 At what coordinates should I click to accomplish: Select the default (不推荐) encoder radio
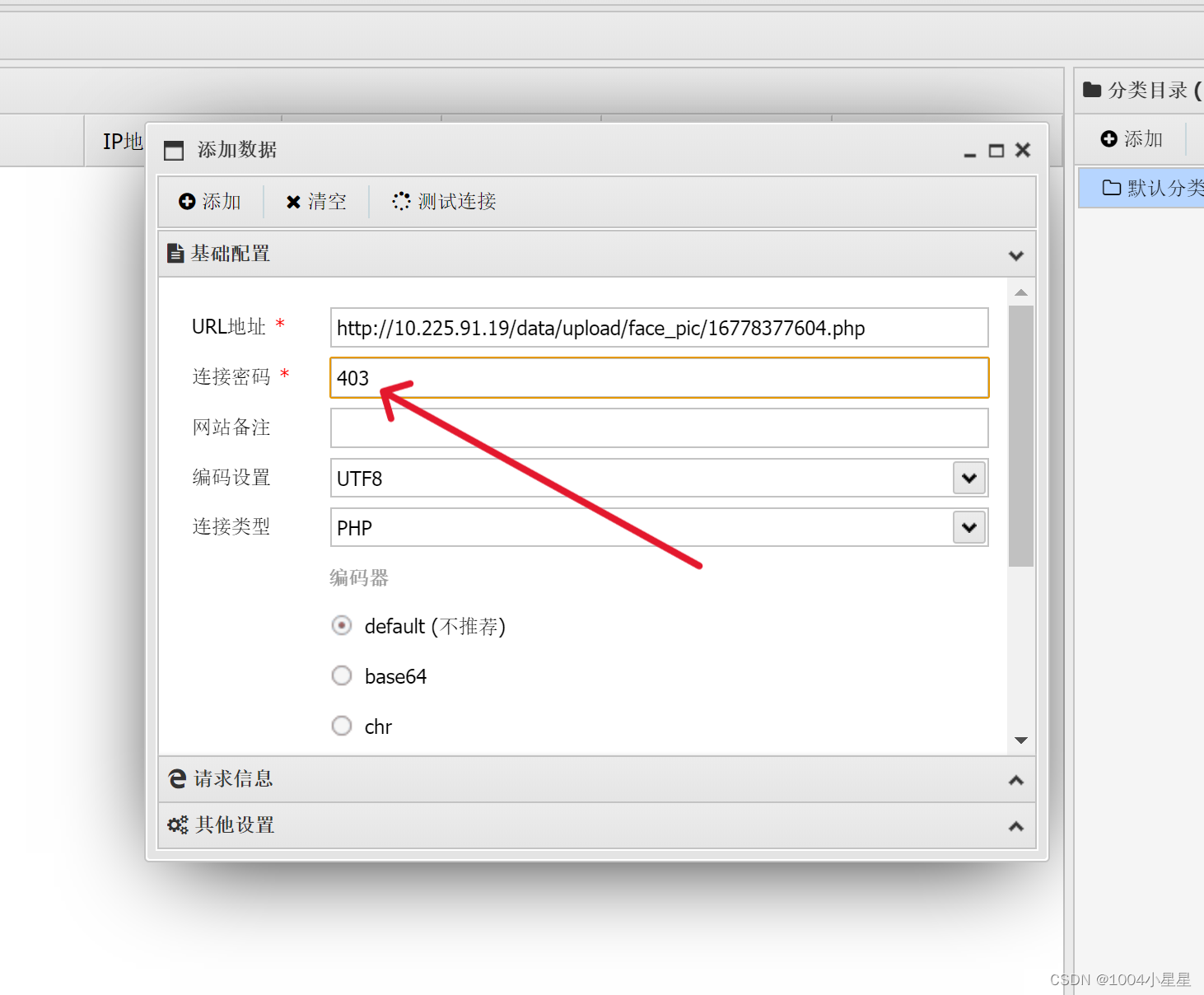(342, 625)
